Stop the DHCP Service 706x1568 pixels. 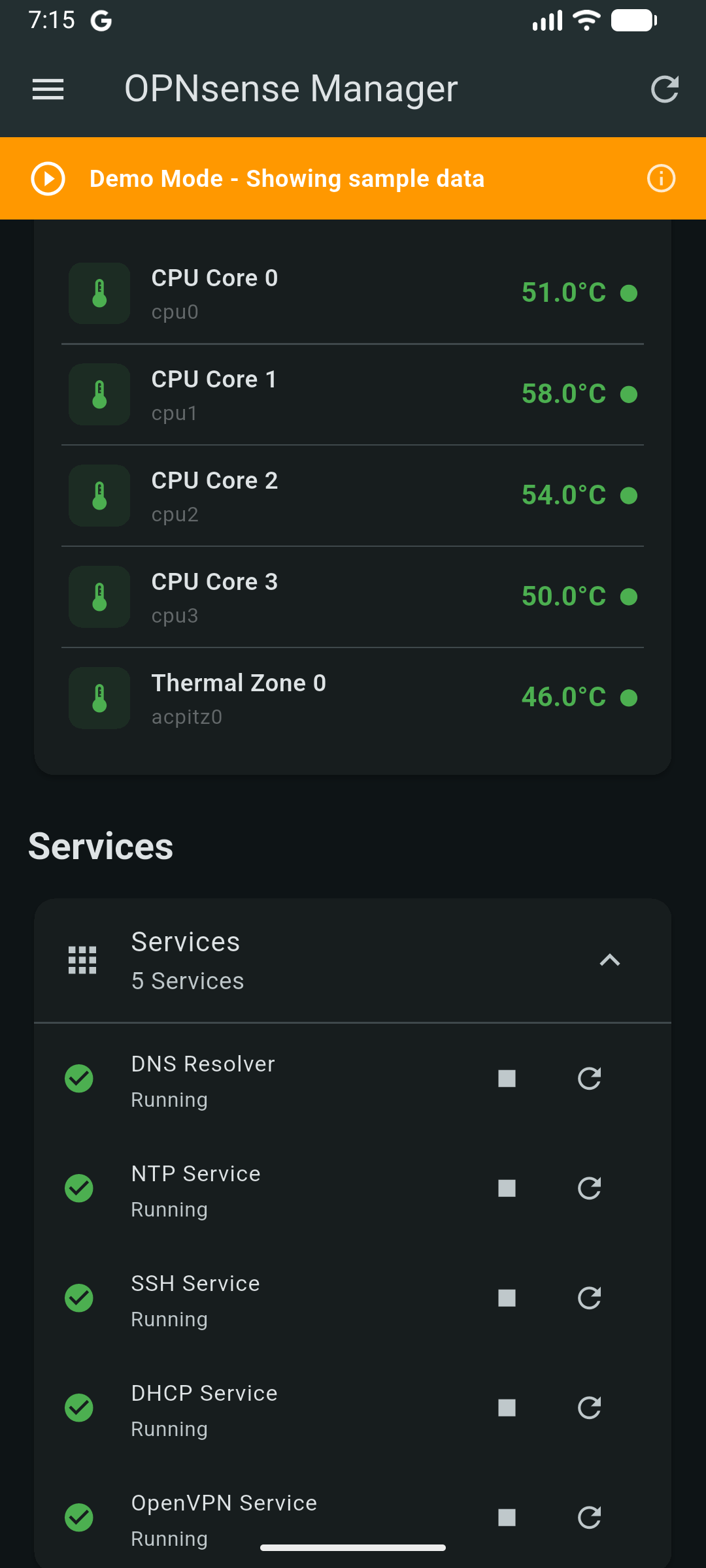coord(507,1408)
